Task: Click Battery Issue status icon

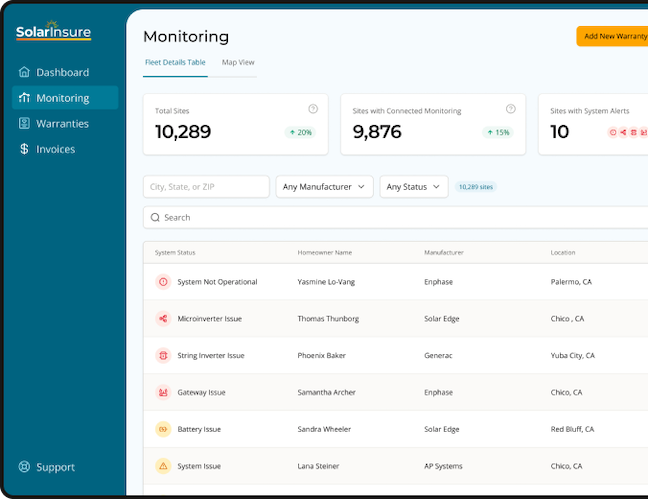Action: click(x=163, y=429)
